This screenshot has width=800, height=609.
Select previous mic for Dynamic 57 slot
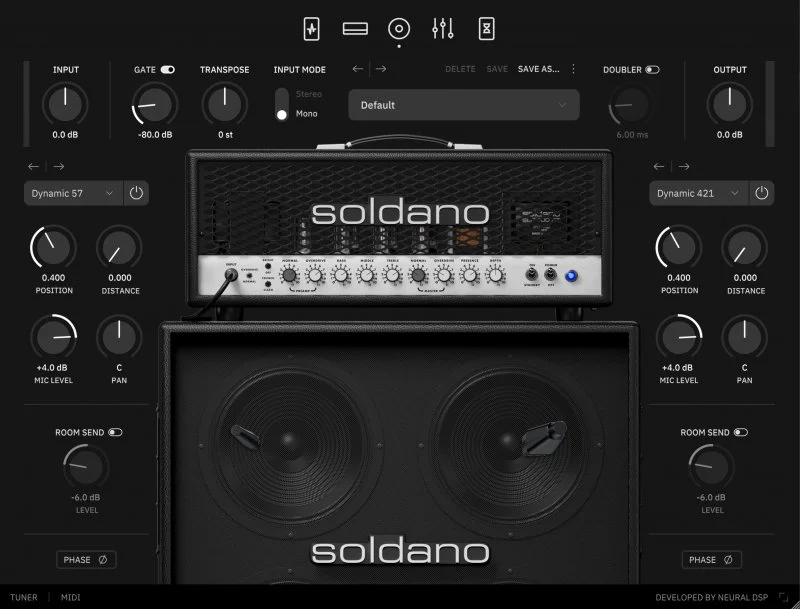[x=34, y=166]
